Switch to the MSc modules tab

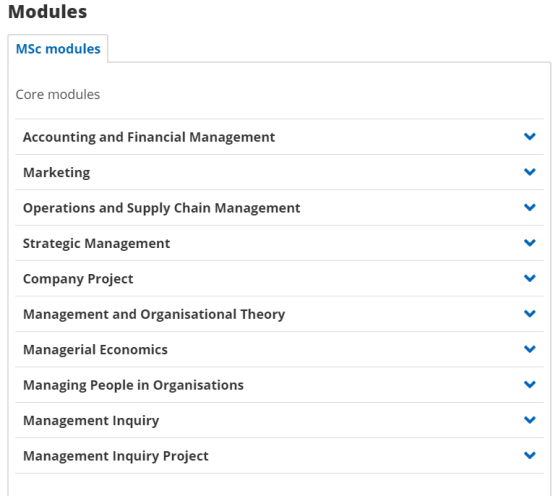pyautogui.click(x=58, y=49)
